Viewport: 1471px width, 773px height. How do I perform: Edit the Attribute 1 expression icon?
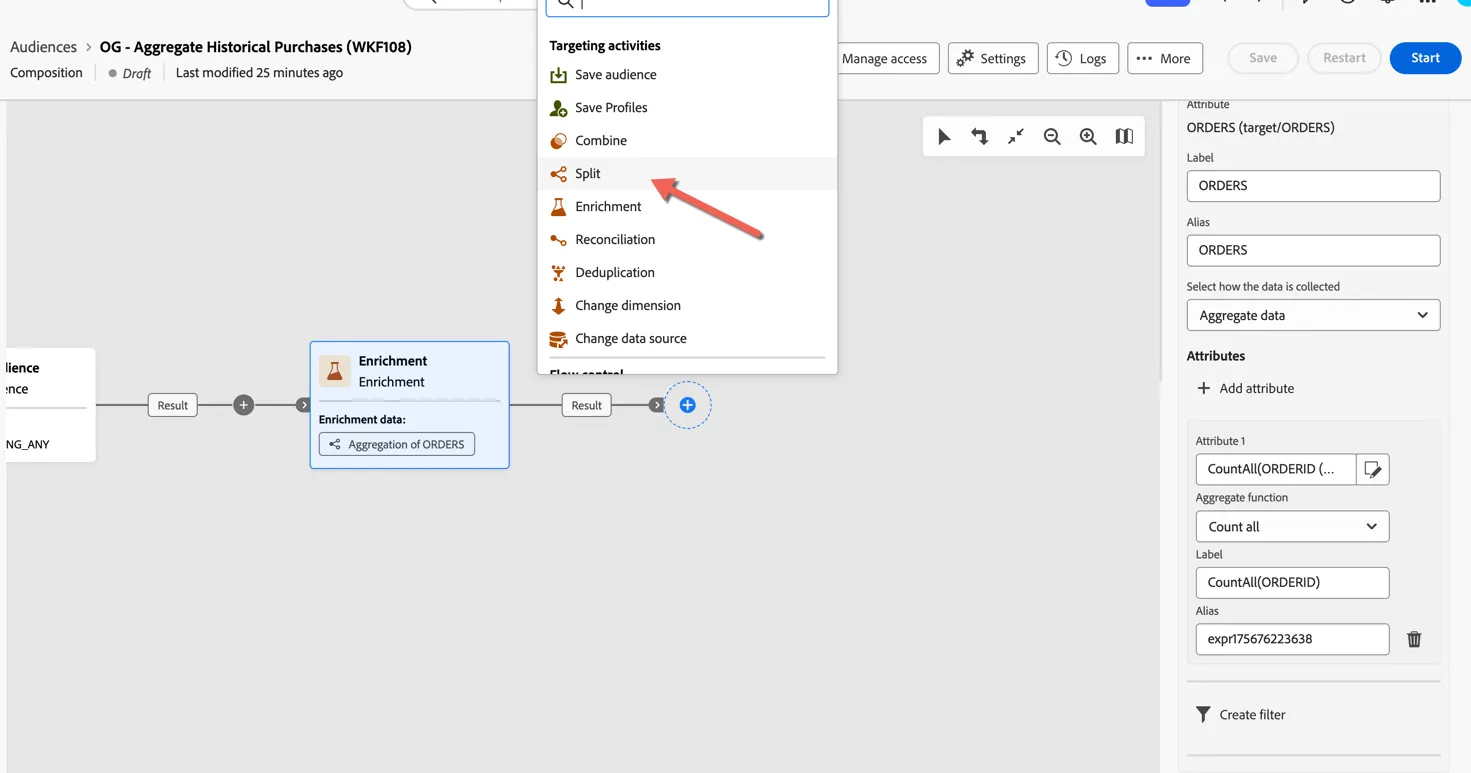pyautogui.click(x=1373, y=469)
